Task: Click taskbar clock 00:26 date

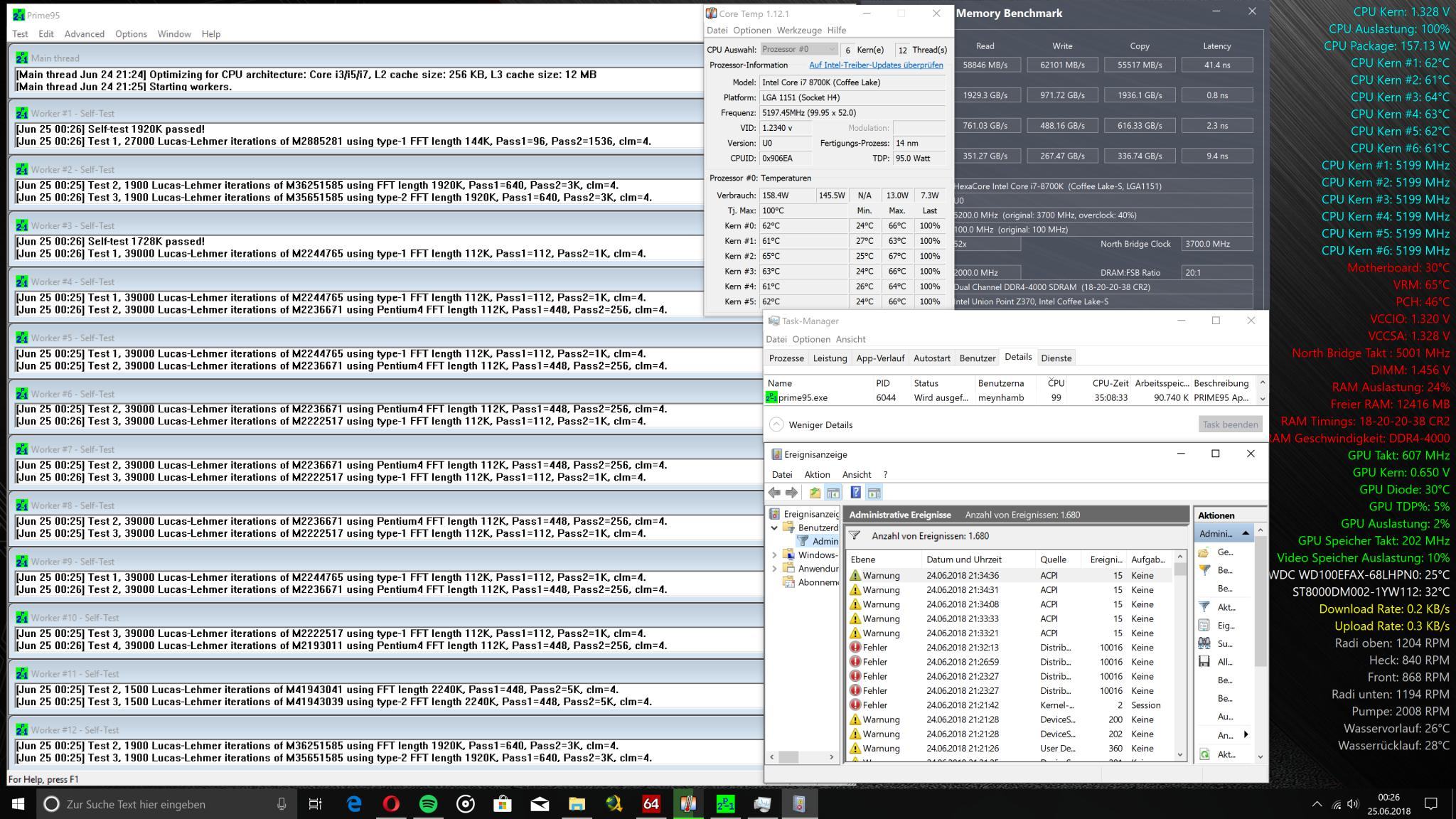Action: pyautogui.click(x=1388, y=804)
